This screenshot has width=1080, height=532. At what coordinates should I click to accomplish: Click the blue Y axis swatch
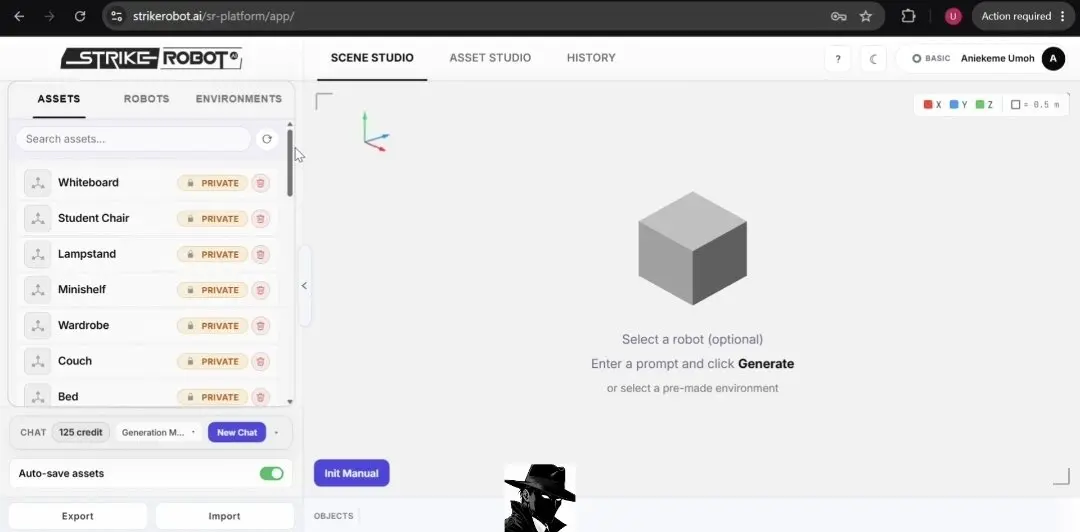coord(954,105)
